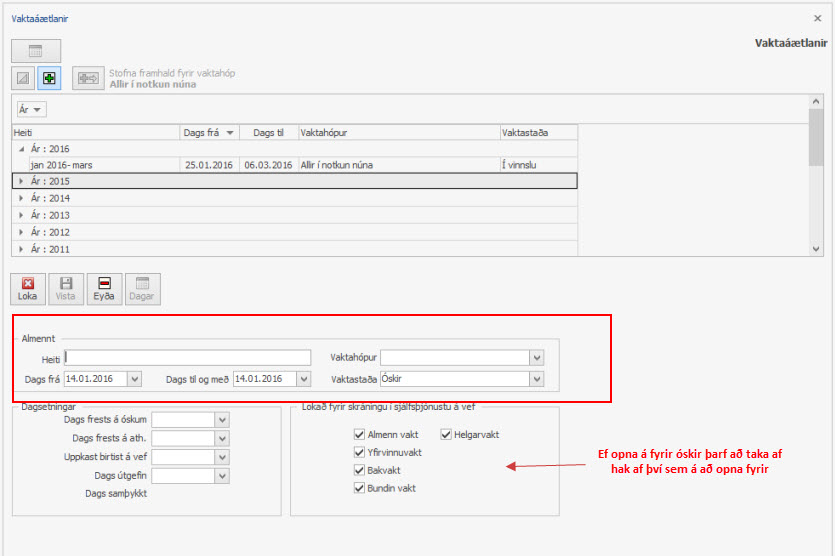835x556 pixels.
Task: Open the Vaktastaða dropdown showing Óskir
Action: point(537,379)
